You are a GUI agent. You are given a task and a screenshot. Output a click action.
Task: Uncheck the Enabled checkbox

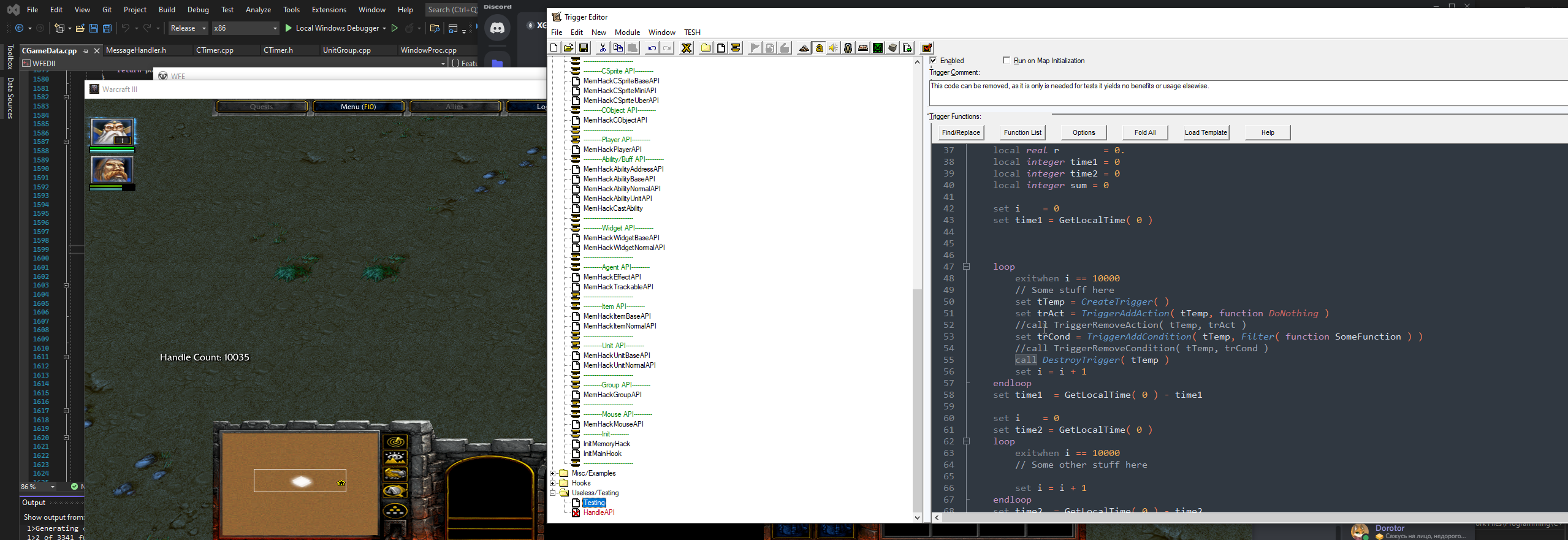(933, 60)
